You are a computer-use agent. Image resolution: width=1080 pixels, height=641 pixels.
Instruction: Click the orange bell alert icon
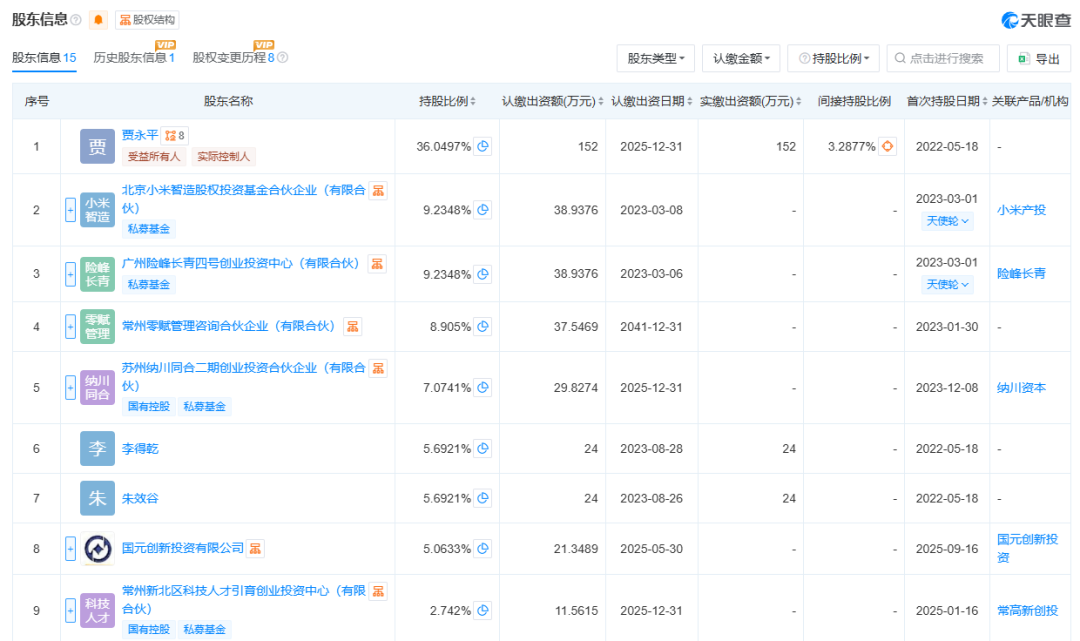[98, 20]
